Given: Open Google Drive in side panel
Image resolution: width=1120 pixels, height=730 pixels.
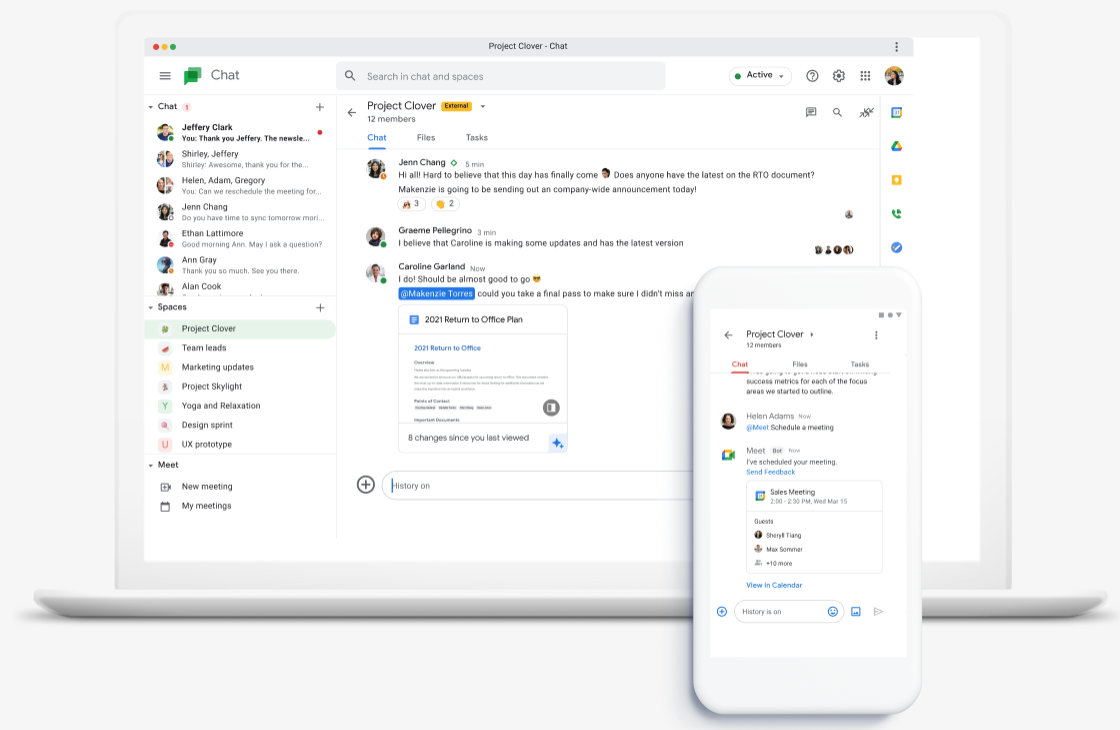Looking at the screenshot, I should tap(897, 147).
